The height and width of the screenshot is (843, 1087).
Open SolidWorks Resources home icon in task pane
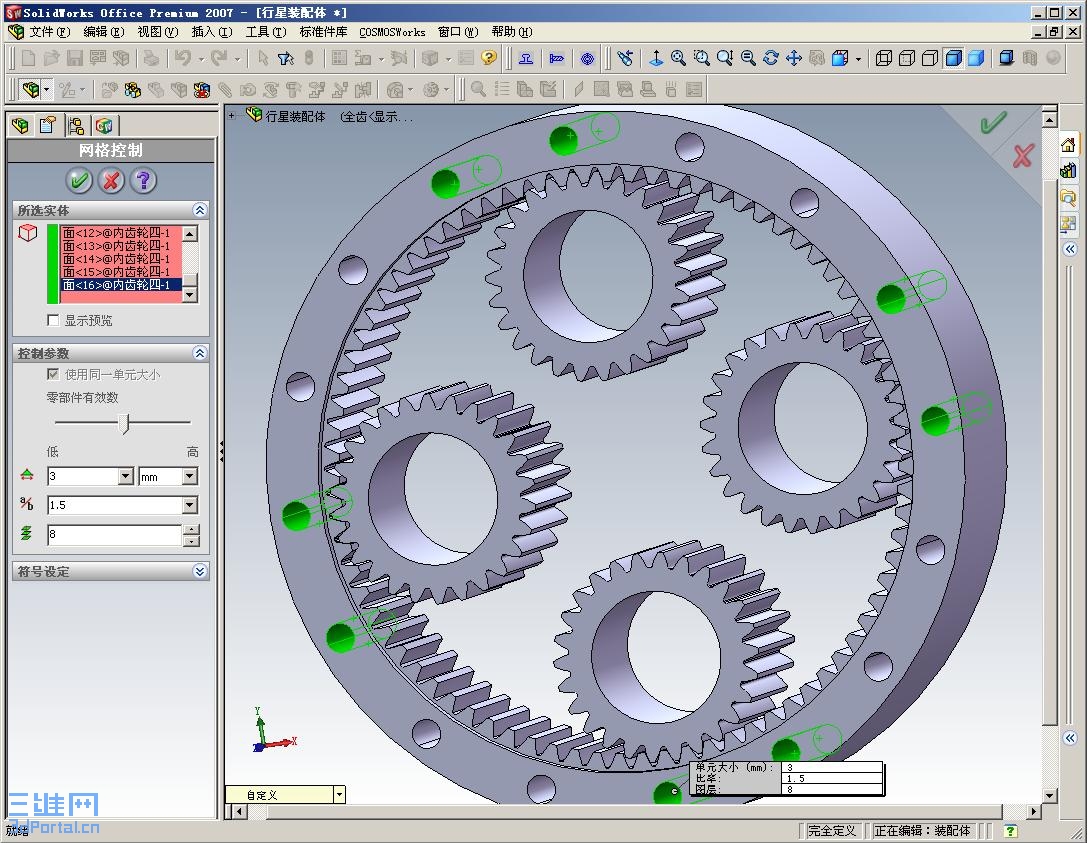[1068, 145]
